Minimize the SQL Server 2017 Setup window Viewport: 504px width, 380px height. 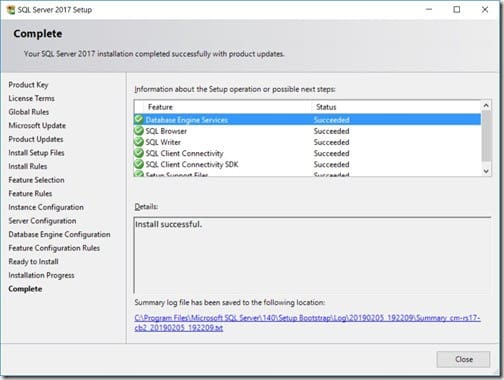[x=429, y=10]
